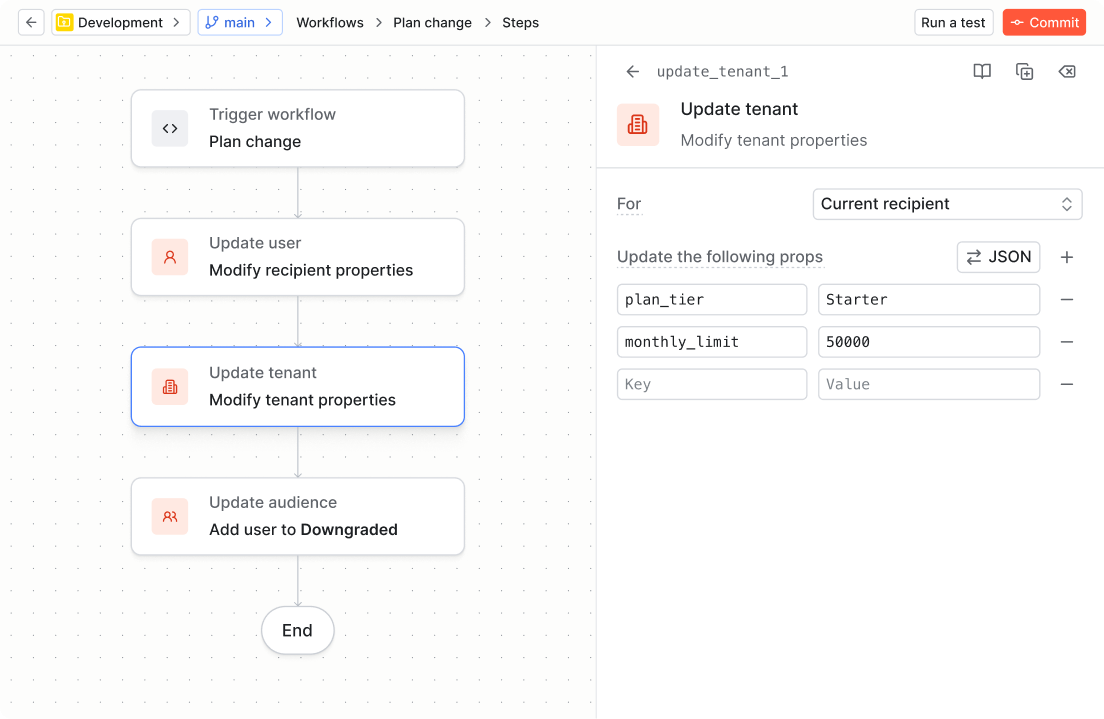Toggle JSON editing mode for props
The image size is (1104, 719).
998,257
